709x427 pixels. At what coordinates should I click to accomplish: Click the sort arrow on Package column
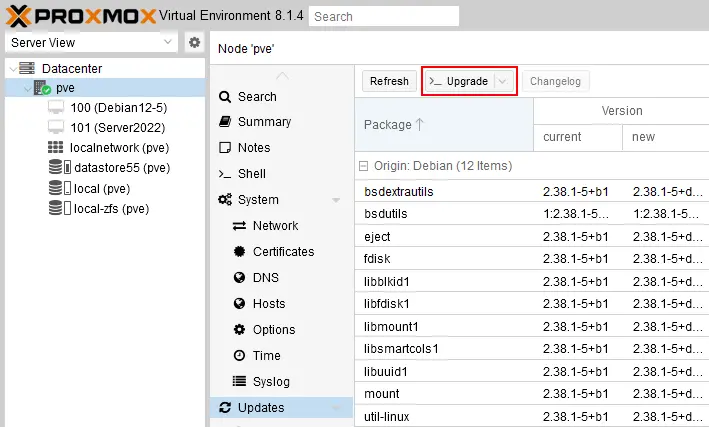pyautogui.click(x=420, y=124)
